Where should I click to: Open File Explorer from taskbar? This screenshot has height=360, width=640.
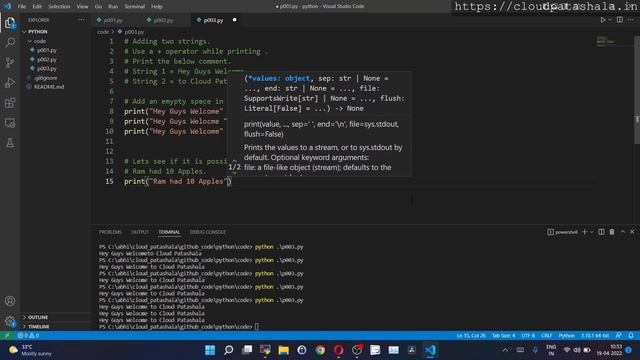pyautogui.click(x=284, y=350)
